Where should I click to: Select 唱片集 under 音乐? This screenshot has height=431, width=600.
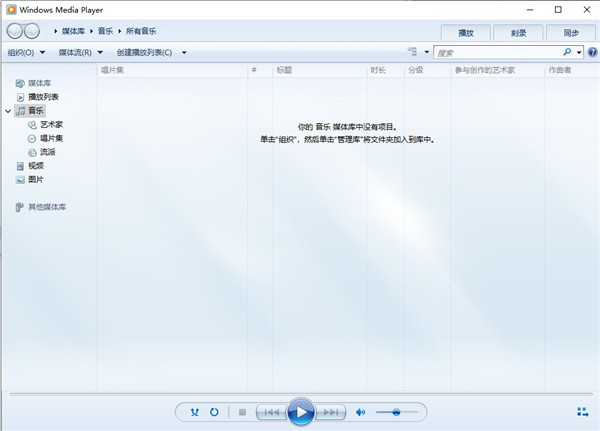51,138
